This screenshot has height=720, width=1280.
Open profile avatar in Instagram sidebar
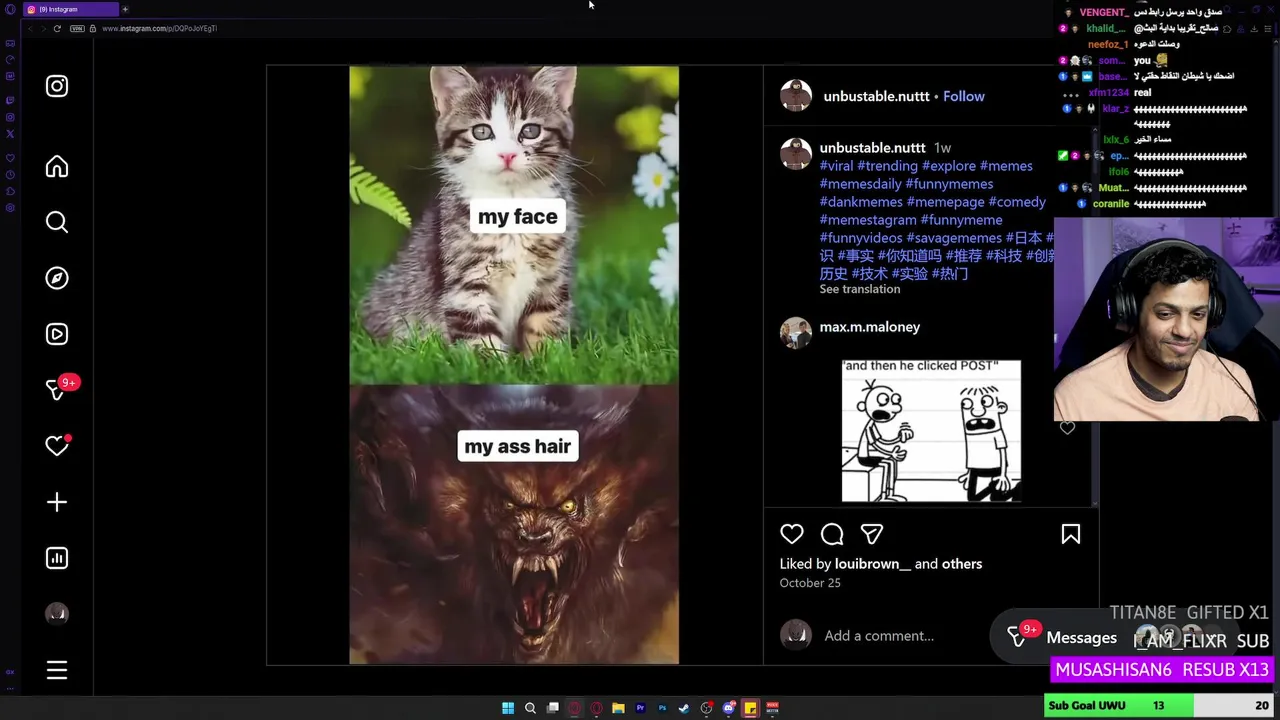(x=57, y=614)
